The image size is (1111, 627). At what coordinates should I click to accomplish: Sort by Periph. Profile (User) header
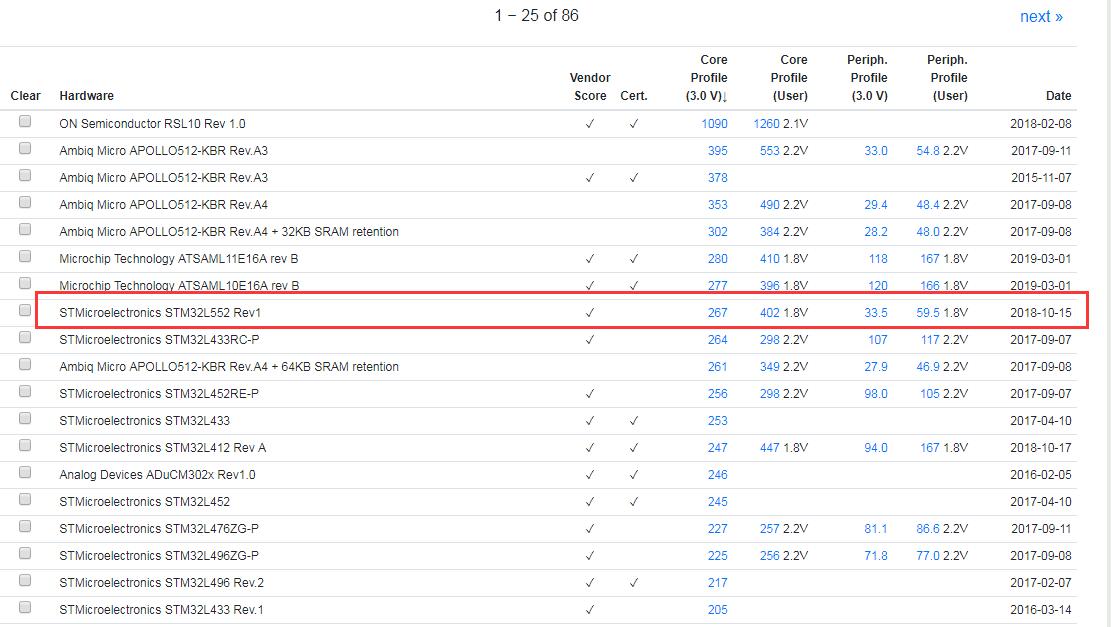point(948,78)
